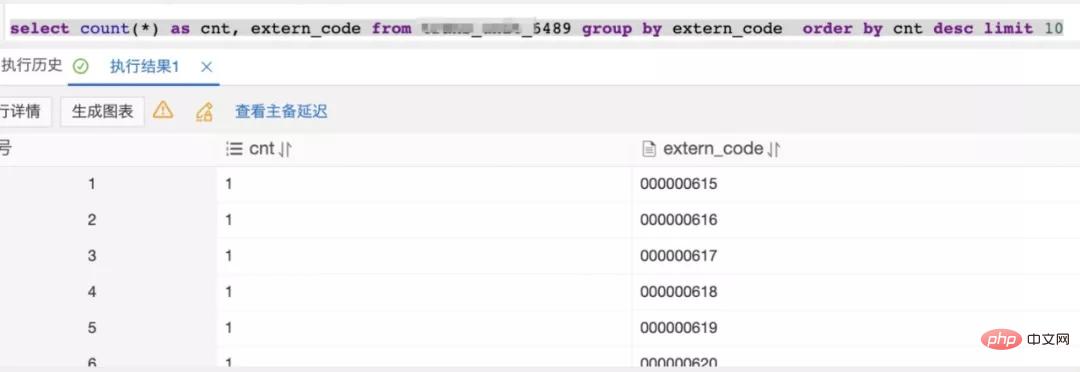Click the cnt column list icon
The height and width of the screenshot is (372, 1080).
click(x=234, y=149)
